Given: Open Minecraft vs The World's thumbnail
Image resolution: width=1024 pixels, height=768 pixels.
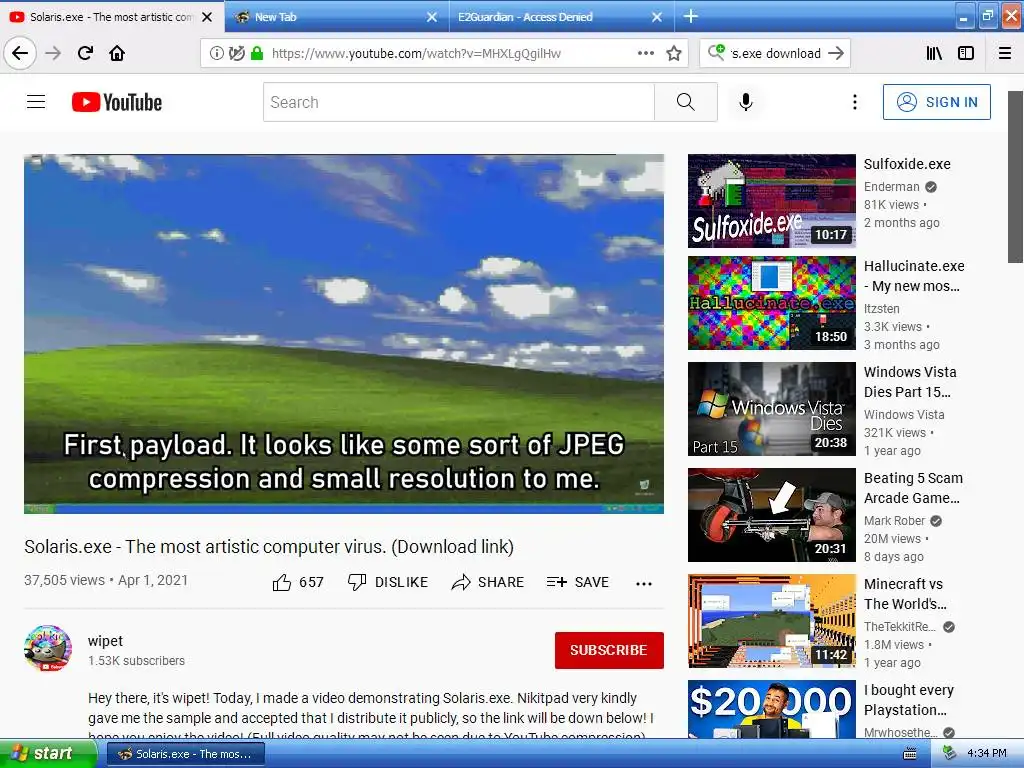Looking at the screenshot, I should coord(772,621).
